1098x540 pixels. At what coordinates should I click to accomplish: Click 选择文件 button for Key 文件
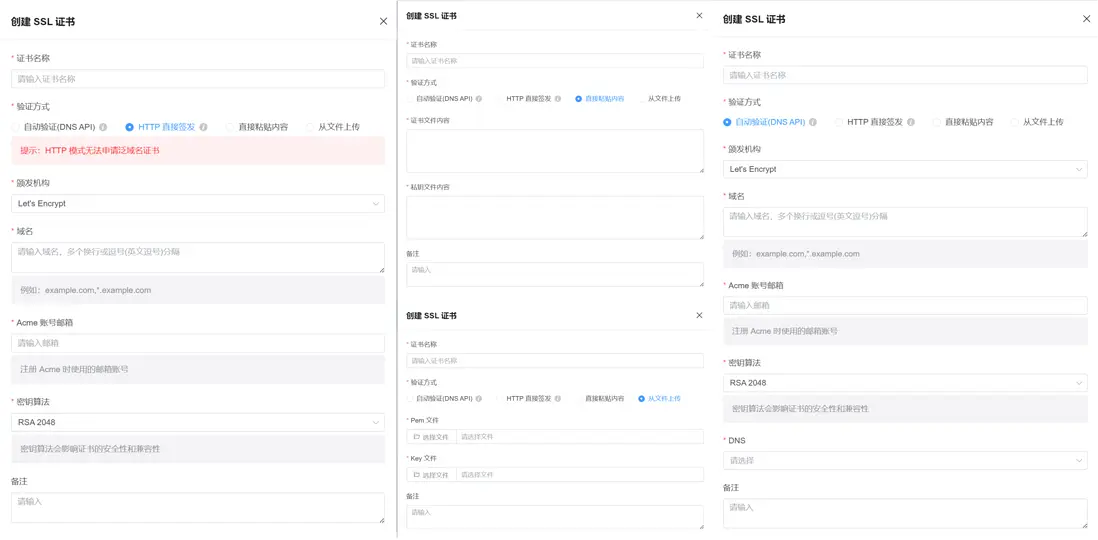(x=431, y=474)
